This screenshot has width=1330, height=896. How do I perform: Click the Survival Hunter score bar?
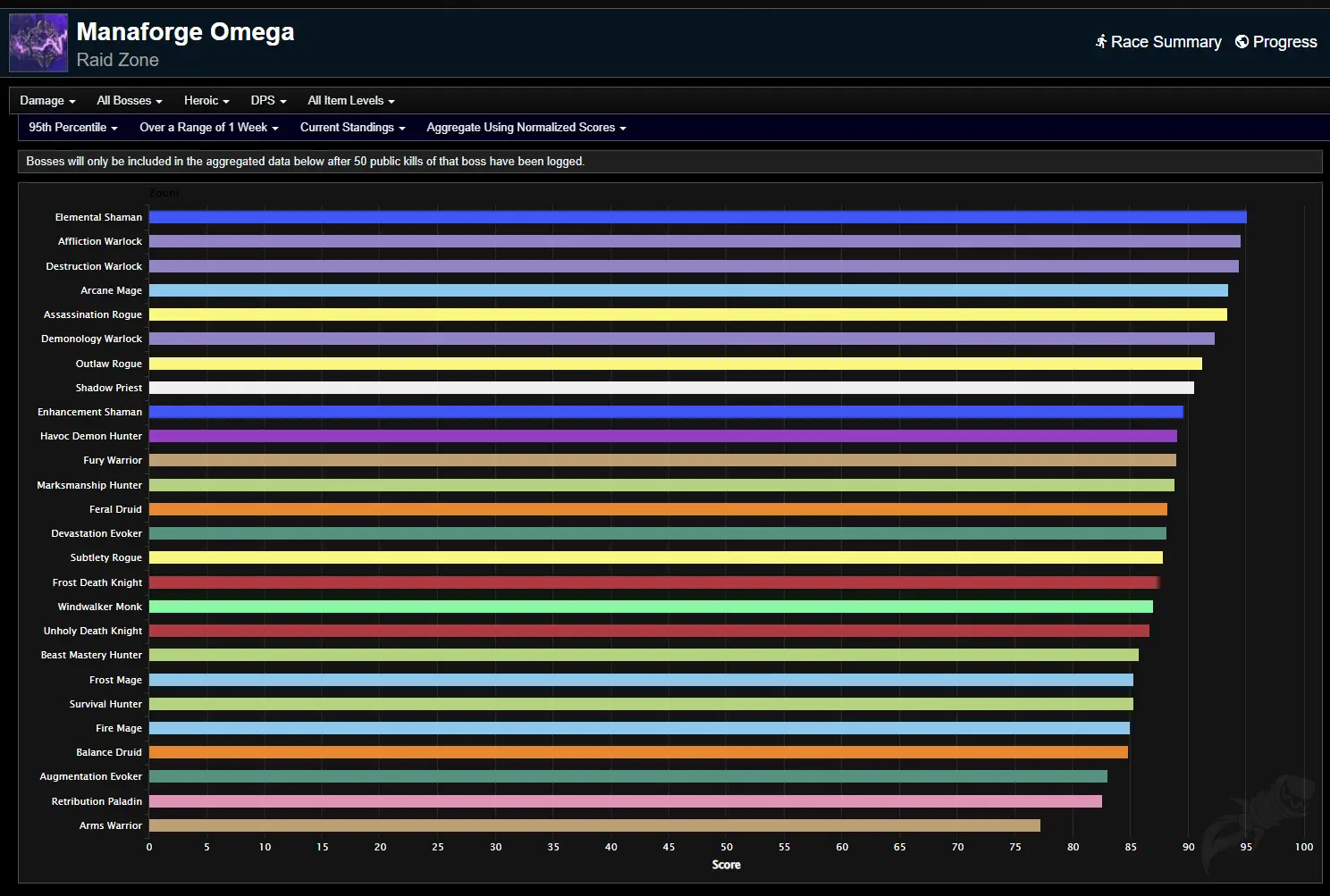(x=641, y=704)
